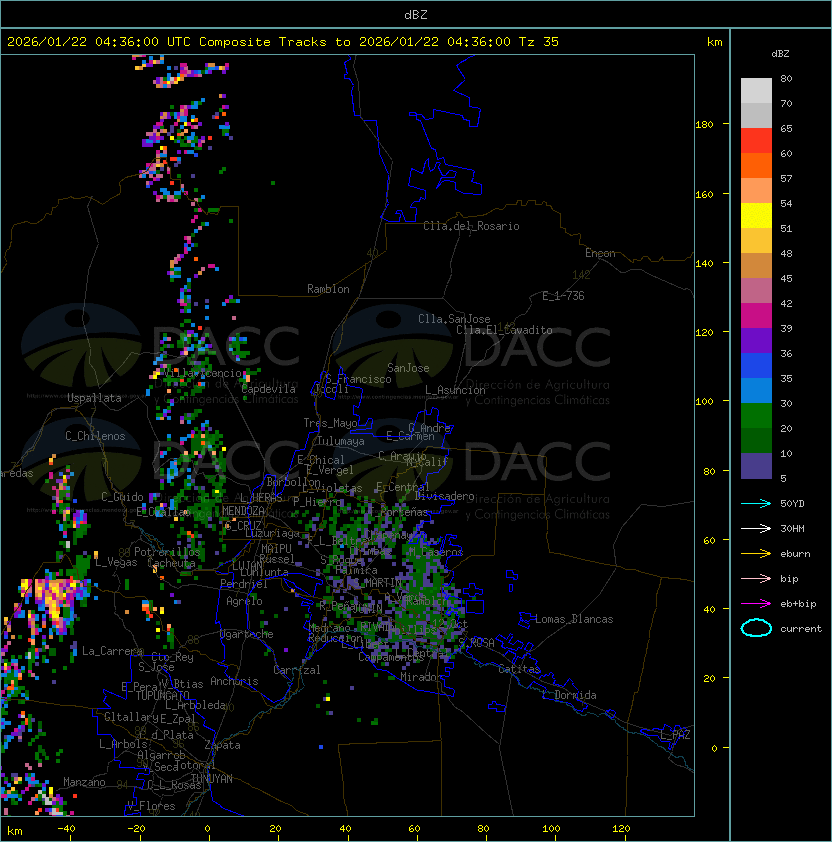Viewport: 832px width, 842px height.
Task: Click the 'Ramblon' map label
Action: [x=328, y=289]
